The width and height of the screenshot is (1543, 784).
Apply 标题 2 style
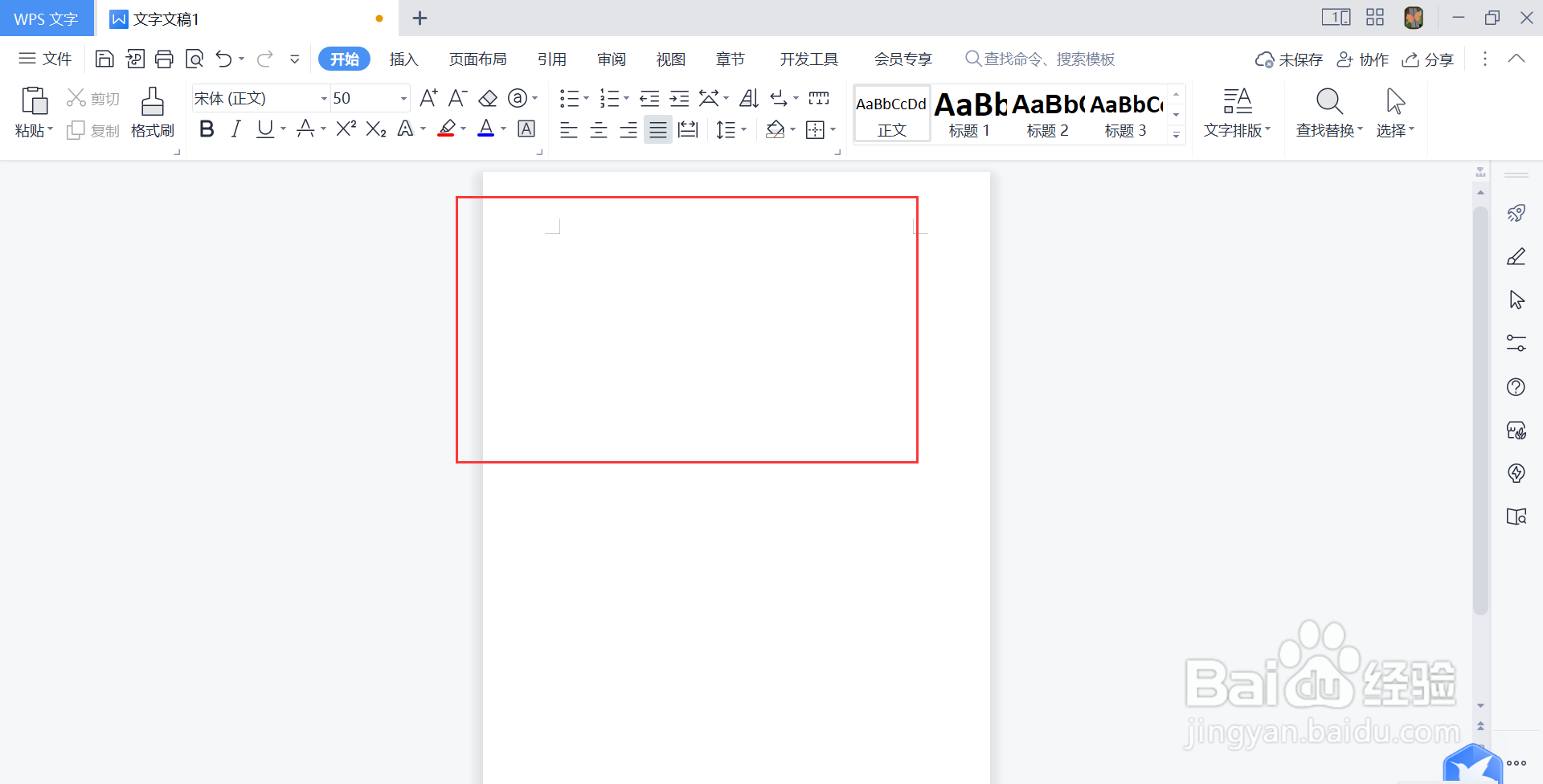pyautogui.click(x=1048, y=114)
